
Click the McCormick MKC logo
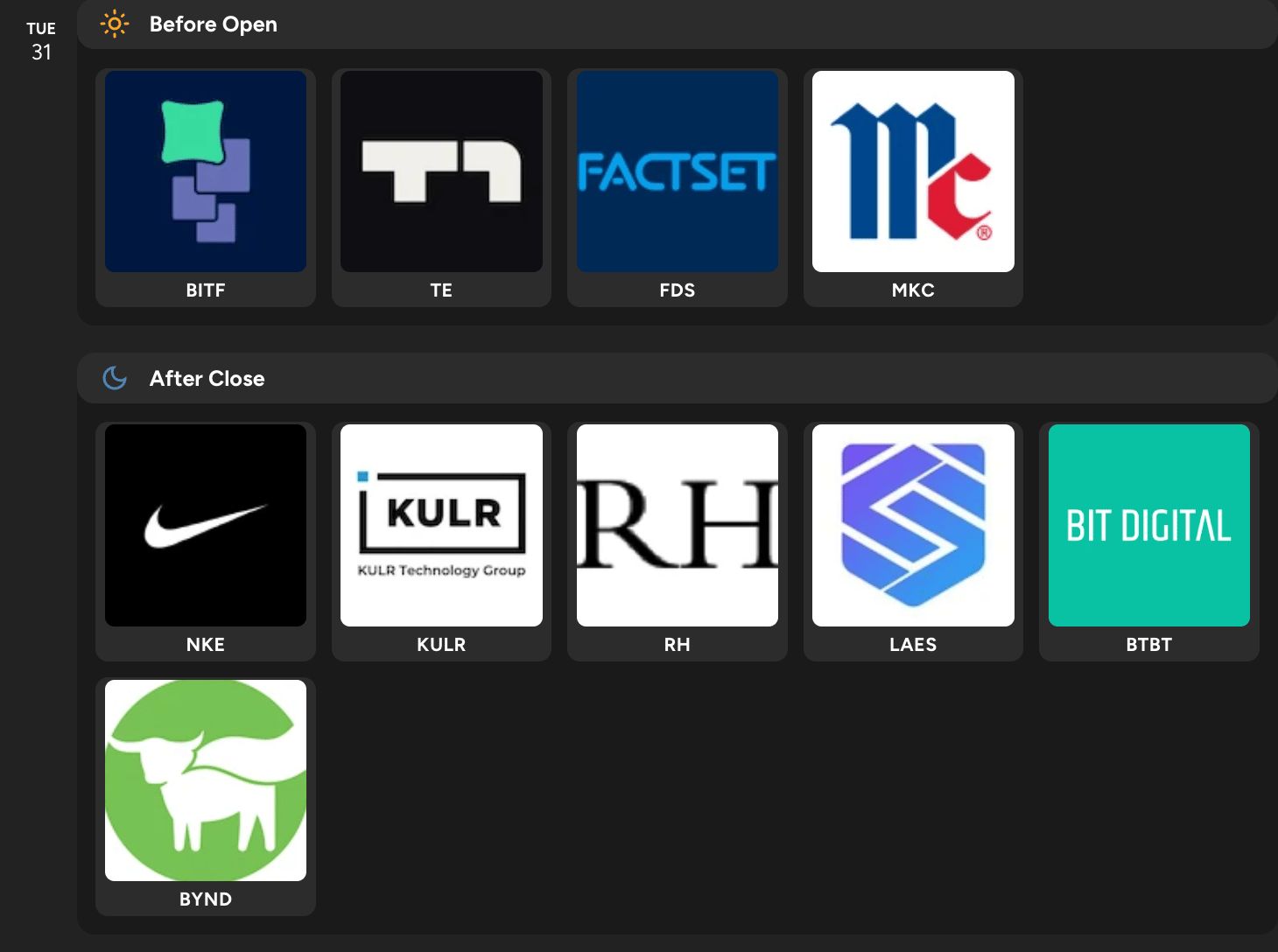[913, 171]
